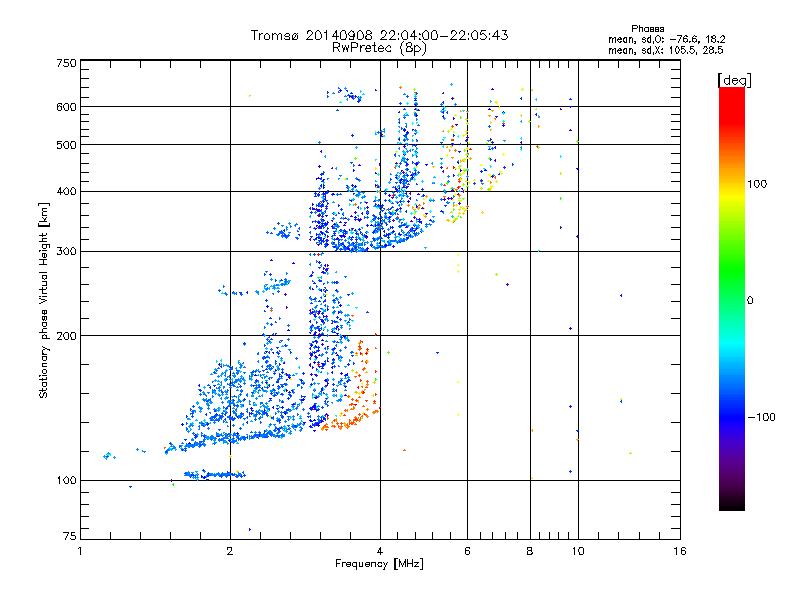Click the plot title 'Tromsø 20140908 22:04:00-22:05:43'
800x600 pixels.
tap(379, 35)
